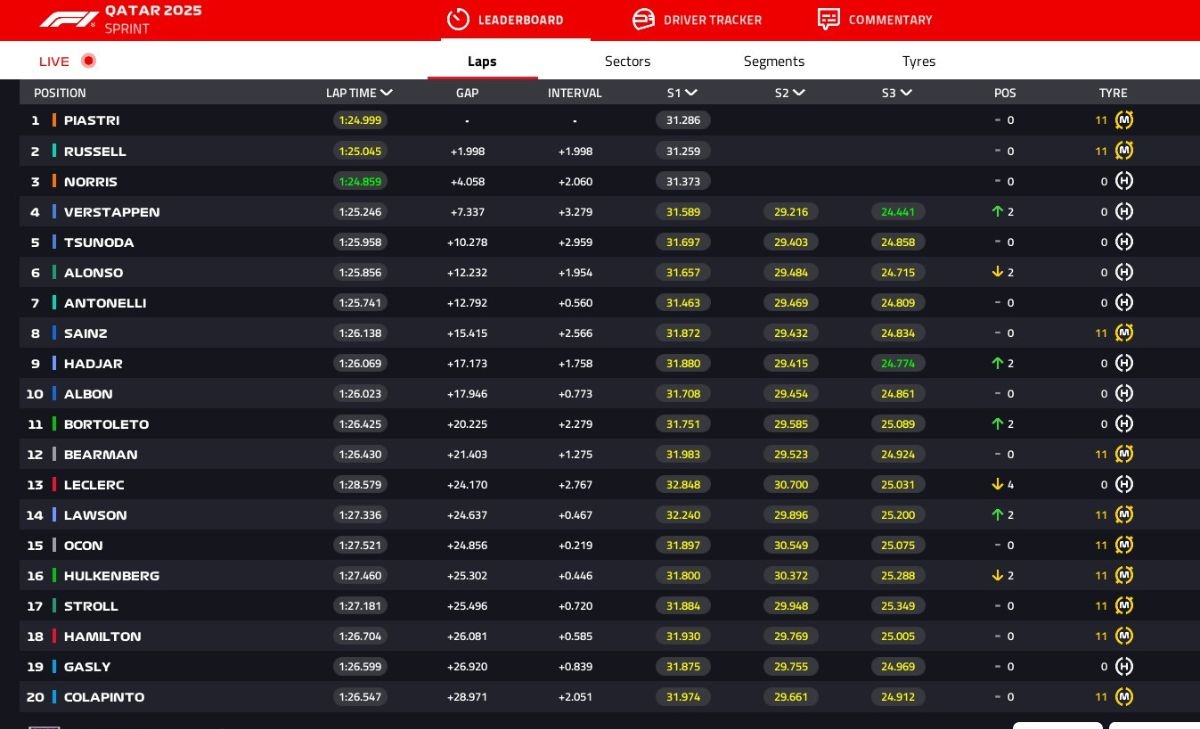Select driver name HAMILTON in the table

pos(103,636)
